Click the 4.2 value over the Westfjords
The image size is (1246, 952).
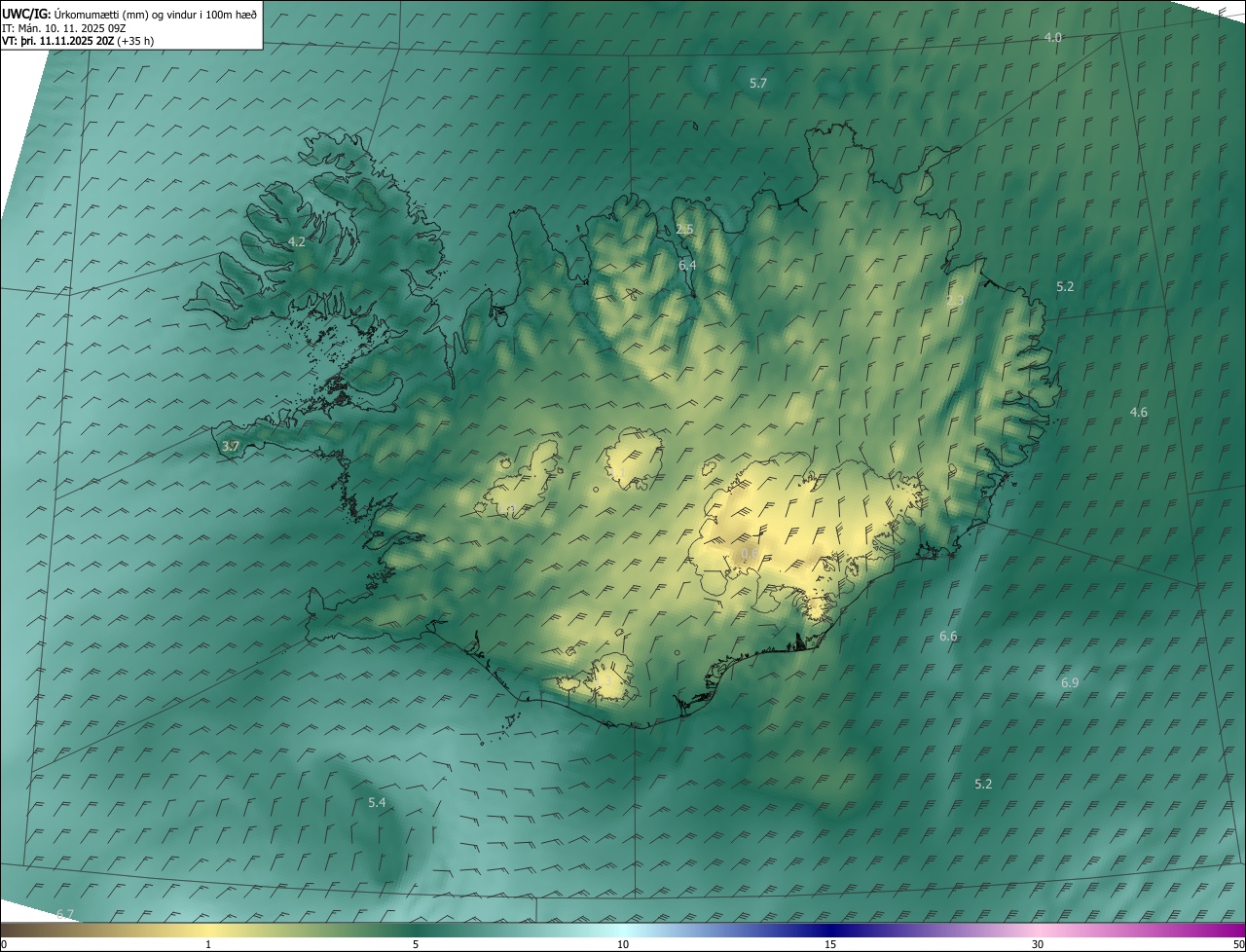(297, 241)
